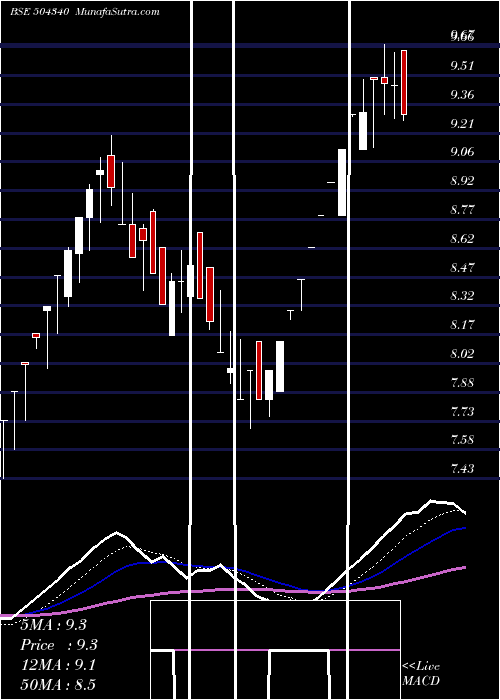
Task: Select the 8.32 price axis label
Action: (x=462, y=296)
